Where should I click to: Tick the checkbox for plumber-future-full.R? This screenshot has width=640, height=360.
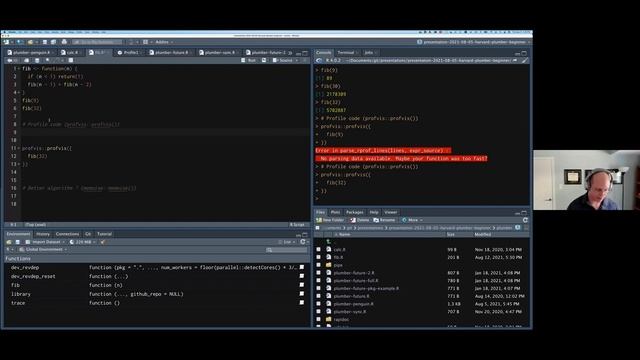click(x=318, y=280)
